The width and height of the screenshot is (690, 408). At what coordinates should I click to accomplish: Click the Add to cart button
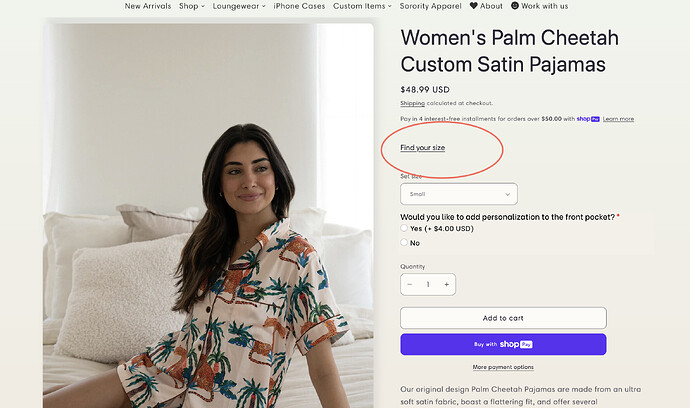(x=503, y=318)
